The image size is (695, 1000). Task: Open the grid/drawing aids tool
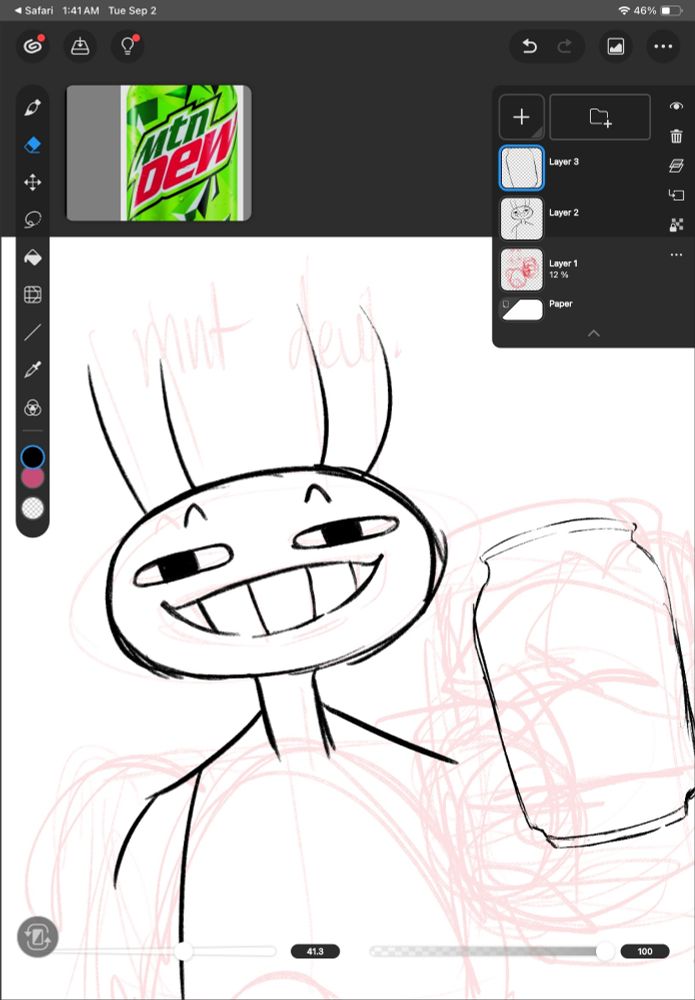pyautogui.click(x=33, y=295)
